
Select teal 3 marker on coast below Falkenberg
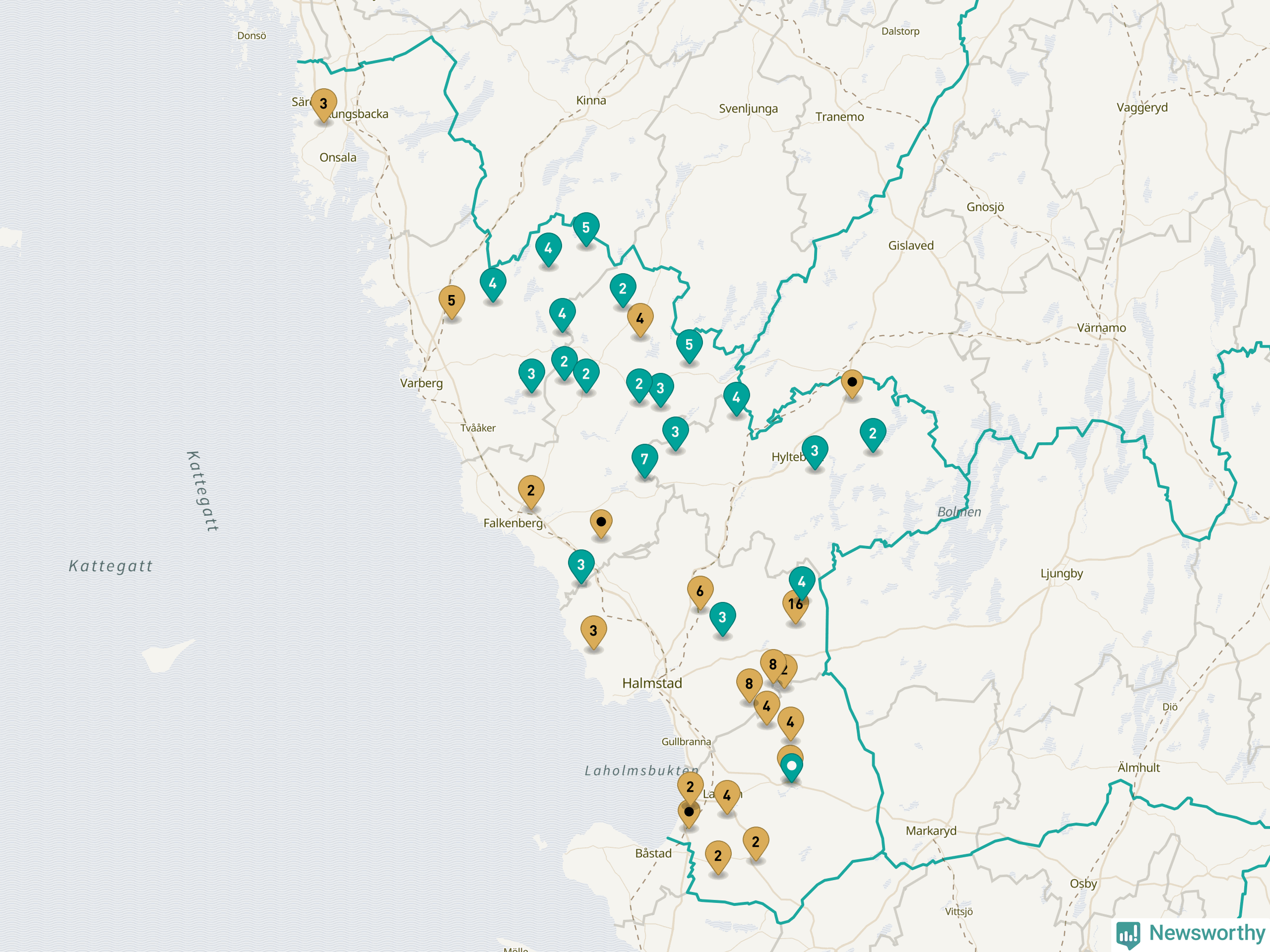[580, 565]
